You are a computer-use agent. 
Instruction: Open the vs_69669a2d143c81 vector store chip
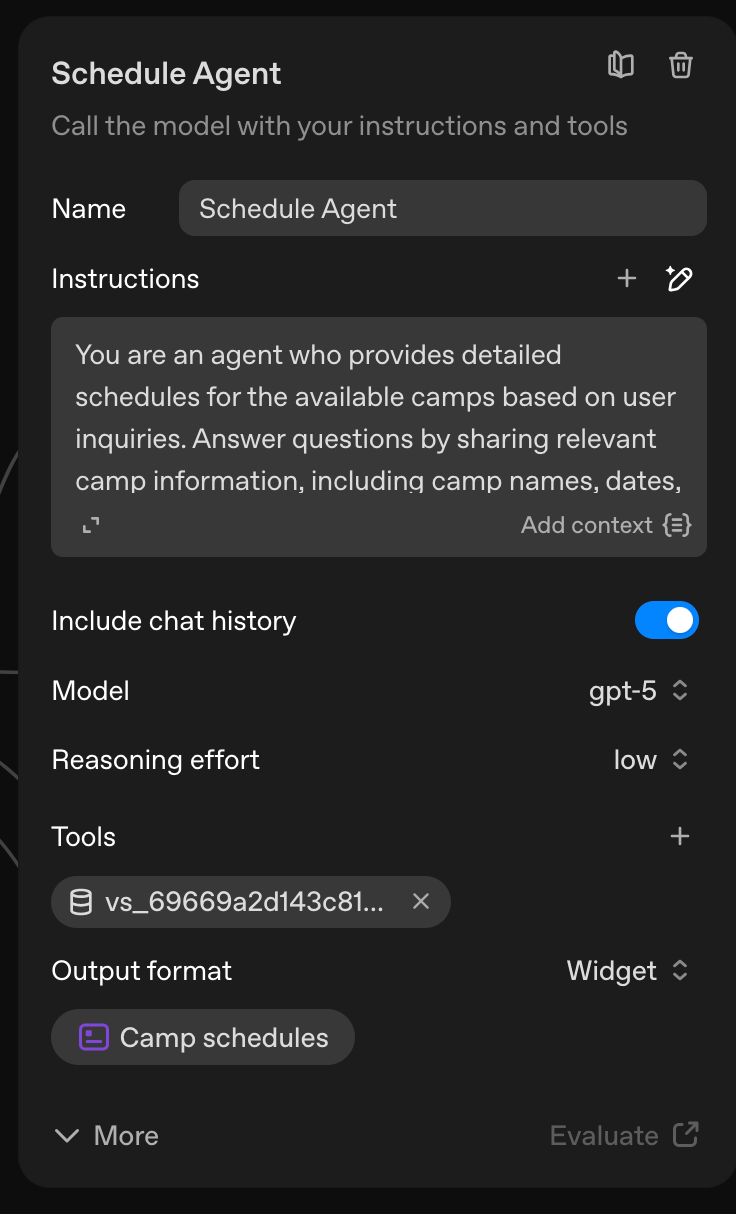(244, 902)
